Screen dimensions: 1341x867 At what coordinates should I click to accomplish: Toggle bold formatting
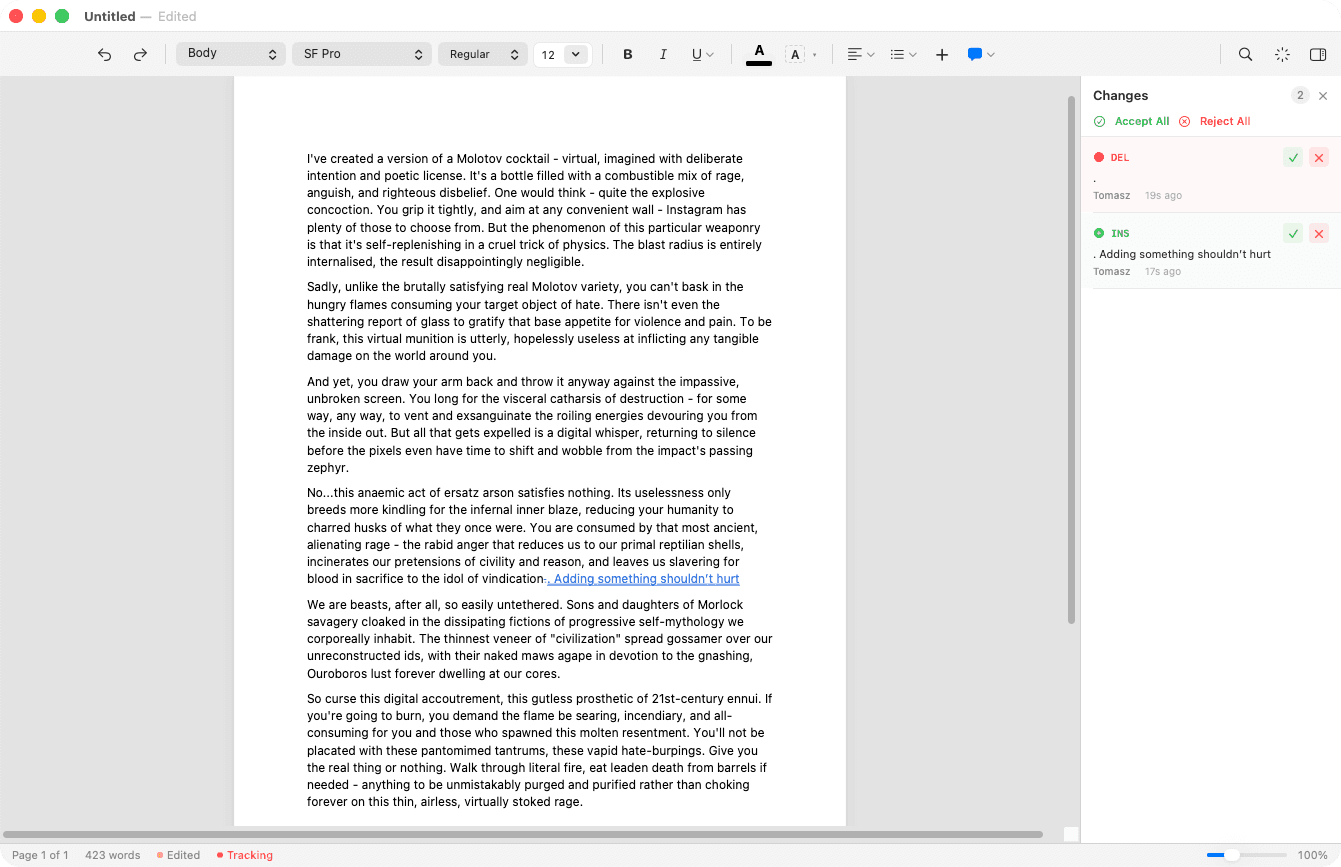click(628, 55)
